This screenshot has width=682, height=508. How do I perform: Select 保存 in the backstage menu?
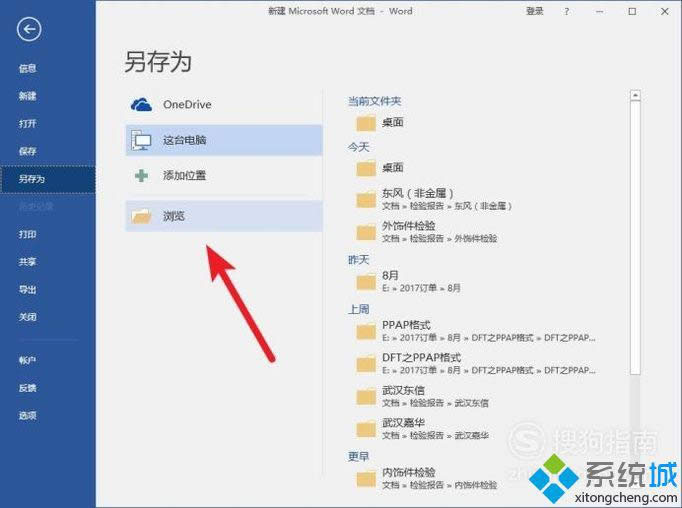(x=27, y=151)
